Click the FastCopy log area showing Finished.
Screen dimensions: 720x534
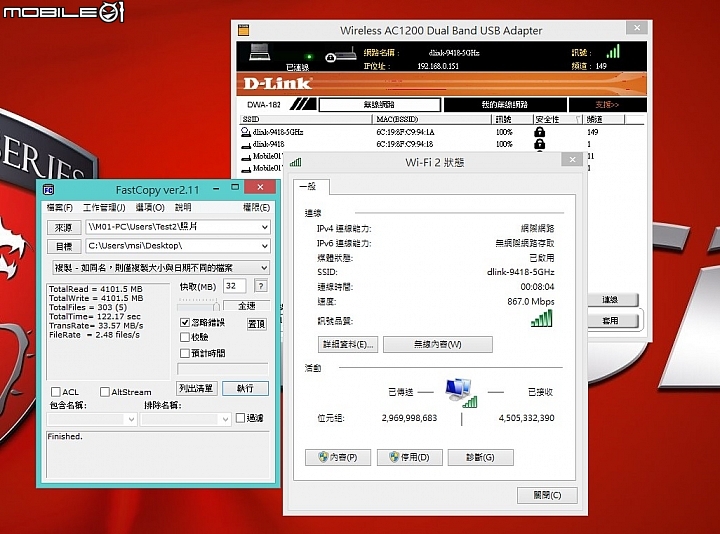(158, 454)
